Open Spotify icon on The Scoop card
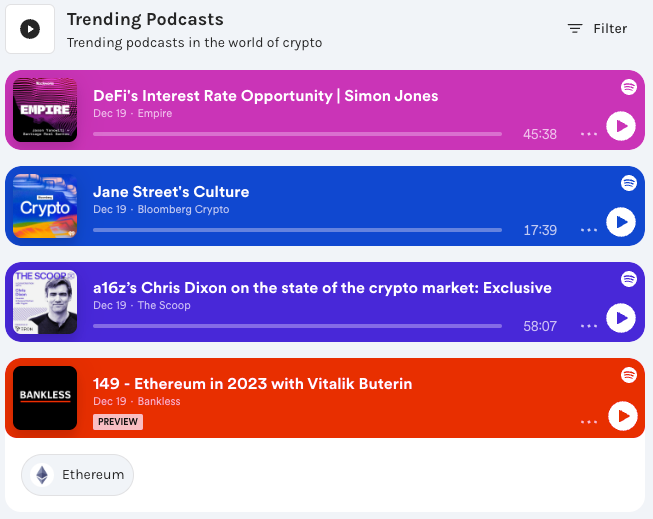653x519 pixels. (x=628, y=279)
